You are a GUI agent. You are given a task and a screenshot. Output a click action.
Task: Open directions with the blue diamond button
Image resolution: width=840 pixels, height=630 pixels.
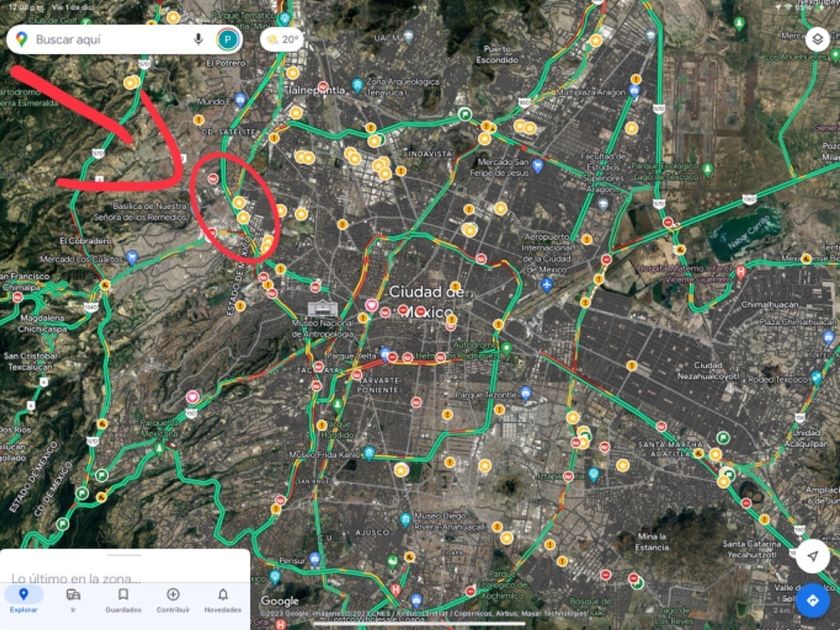tap(813, 600)
